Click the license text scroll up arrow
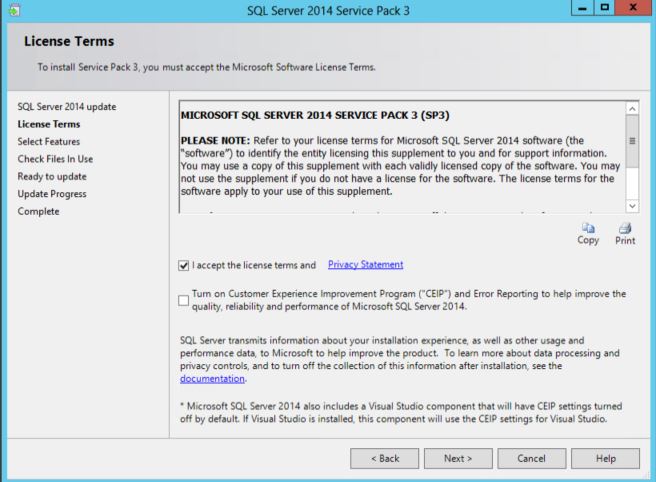Image resolution: width=656 pixels, height=482 pixels. click(632, 109)
